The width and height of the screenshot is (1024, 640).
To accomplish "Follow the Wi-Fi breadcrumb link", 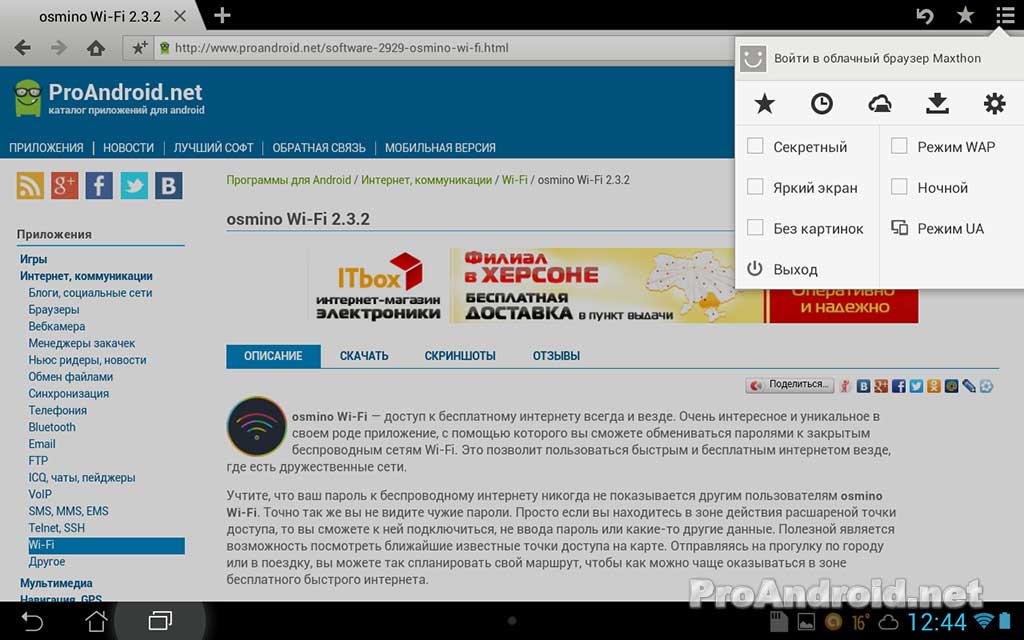I will tap(515, 180).
